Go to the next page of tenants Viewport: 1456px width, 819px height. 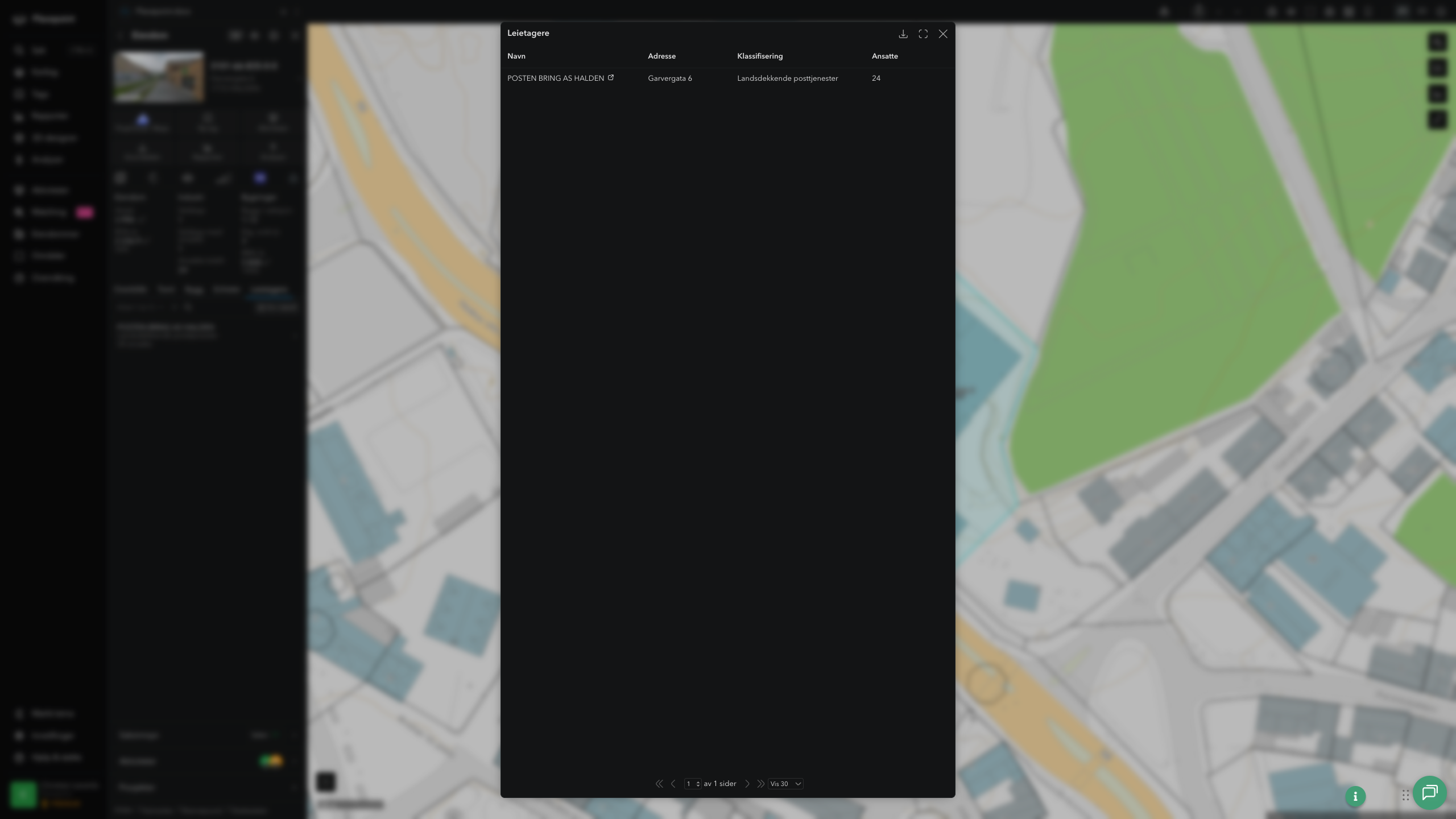click(747, 784)
